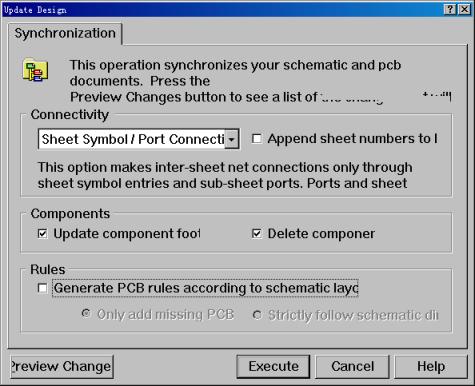Open Help for this dialog

[431, 366]
